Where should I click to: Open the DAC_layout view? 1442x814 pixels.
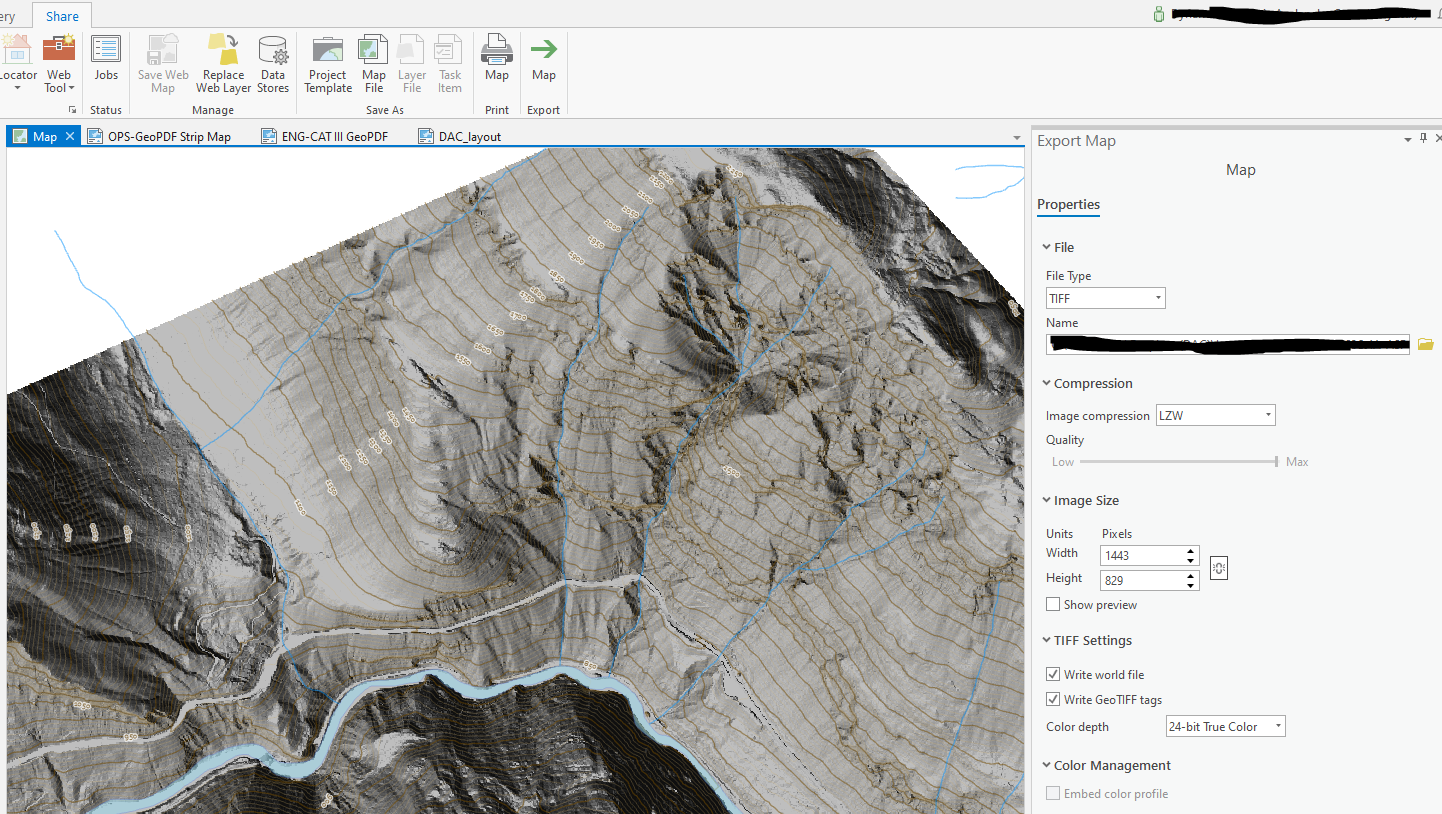pyautogui.click(x=470, y=136)
